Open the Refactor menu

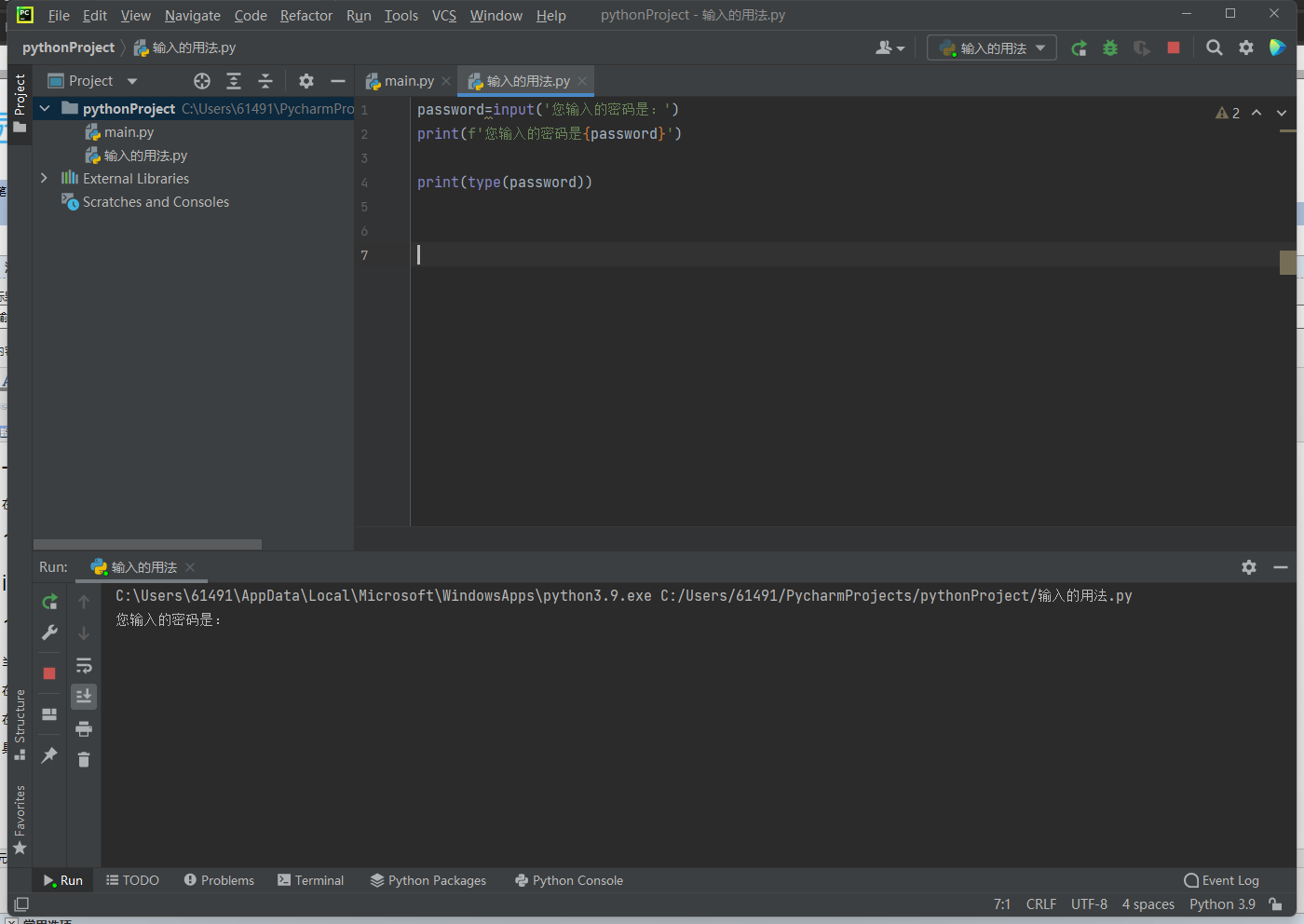point(306,16)
